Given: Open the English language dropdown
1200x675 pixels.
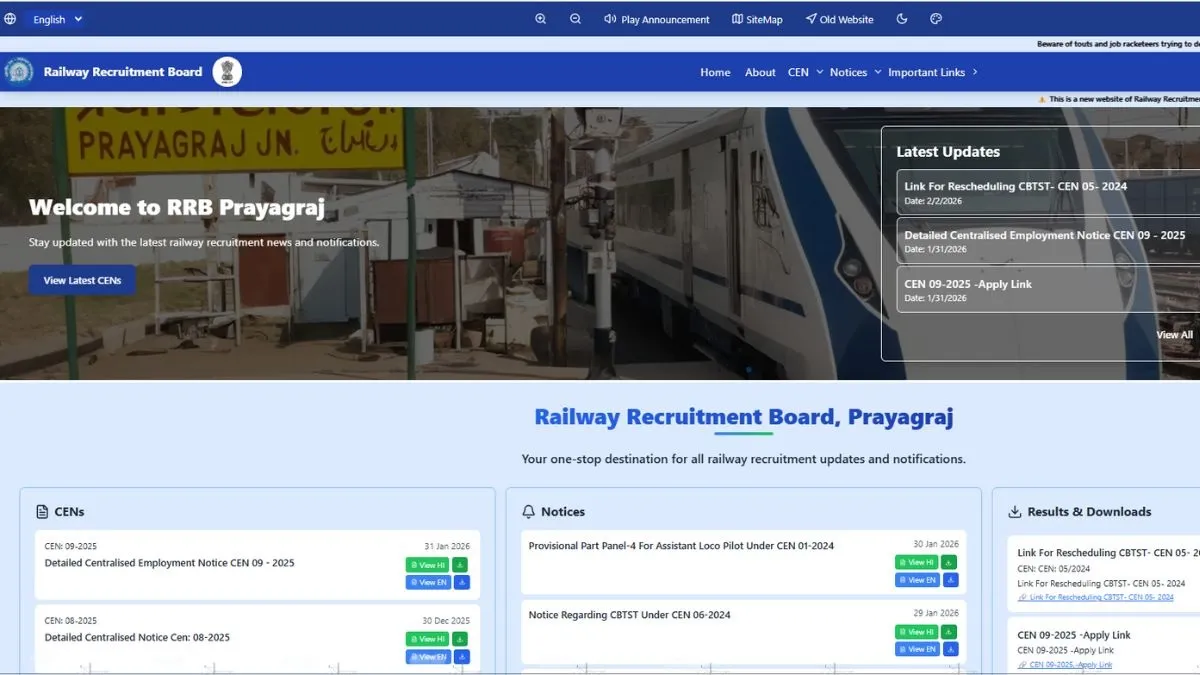Looking at the screenshot, I should click(57, 19).
